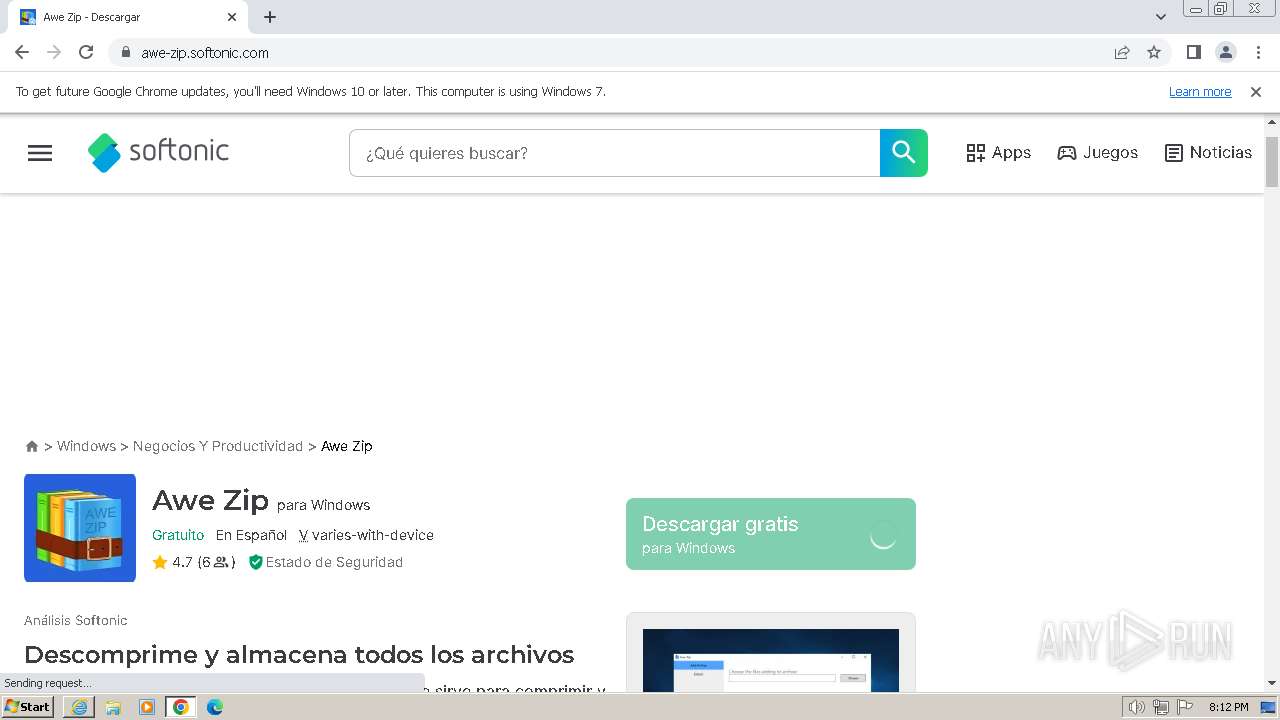1280x720 pixels.
Task: Select the Awe Zip - Descargar tab
Action: tap(129, 17)
